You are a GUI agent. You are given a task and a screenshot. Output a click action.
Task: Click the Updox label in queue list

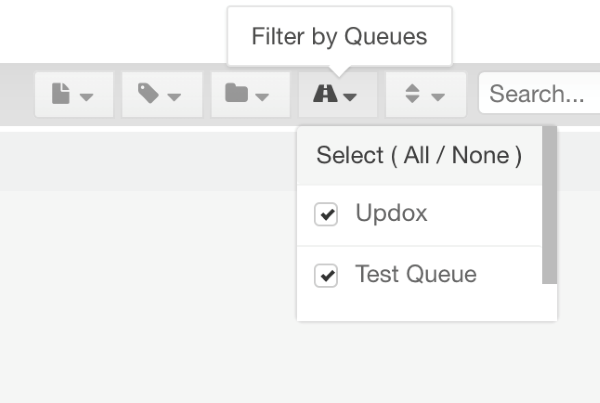pos(391,214)
